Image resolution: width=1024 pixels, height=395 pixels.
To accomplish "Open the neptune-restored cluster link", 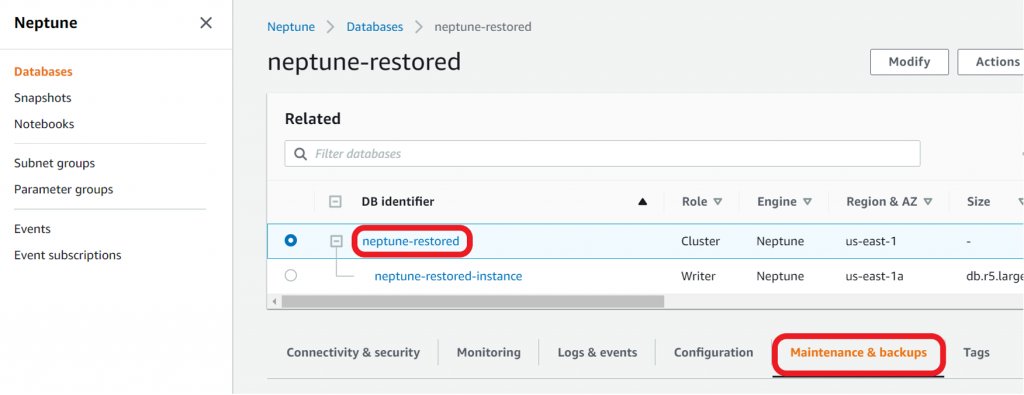I will coord(411,242).
